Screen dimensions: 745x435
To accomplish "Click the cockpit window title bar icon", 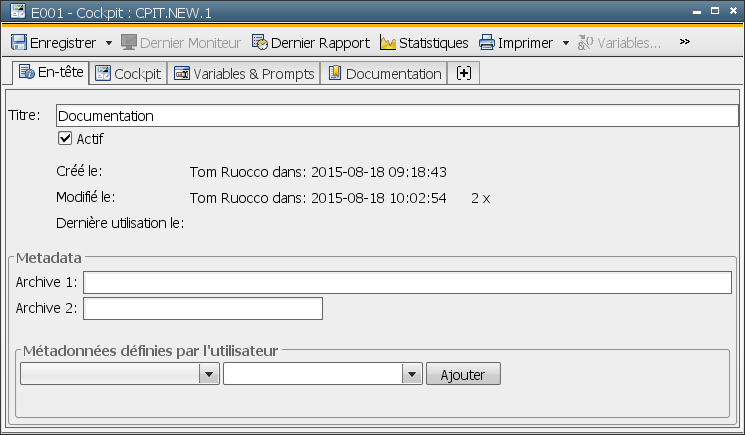I will point(18,11).
